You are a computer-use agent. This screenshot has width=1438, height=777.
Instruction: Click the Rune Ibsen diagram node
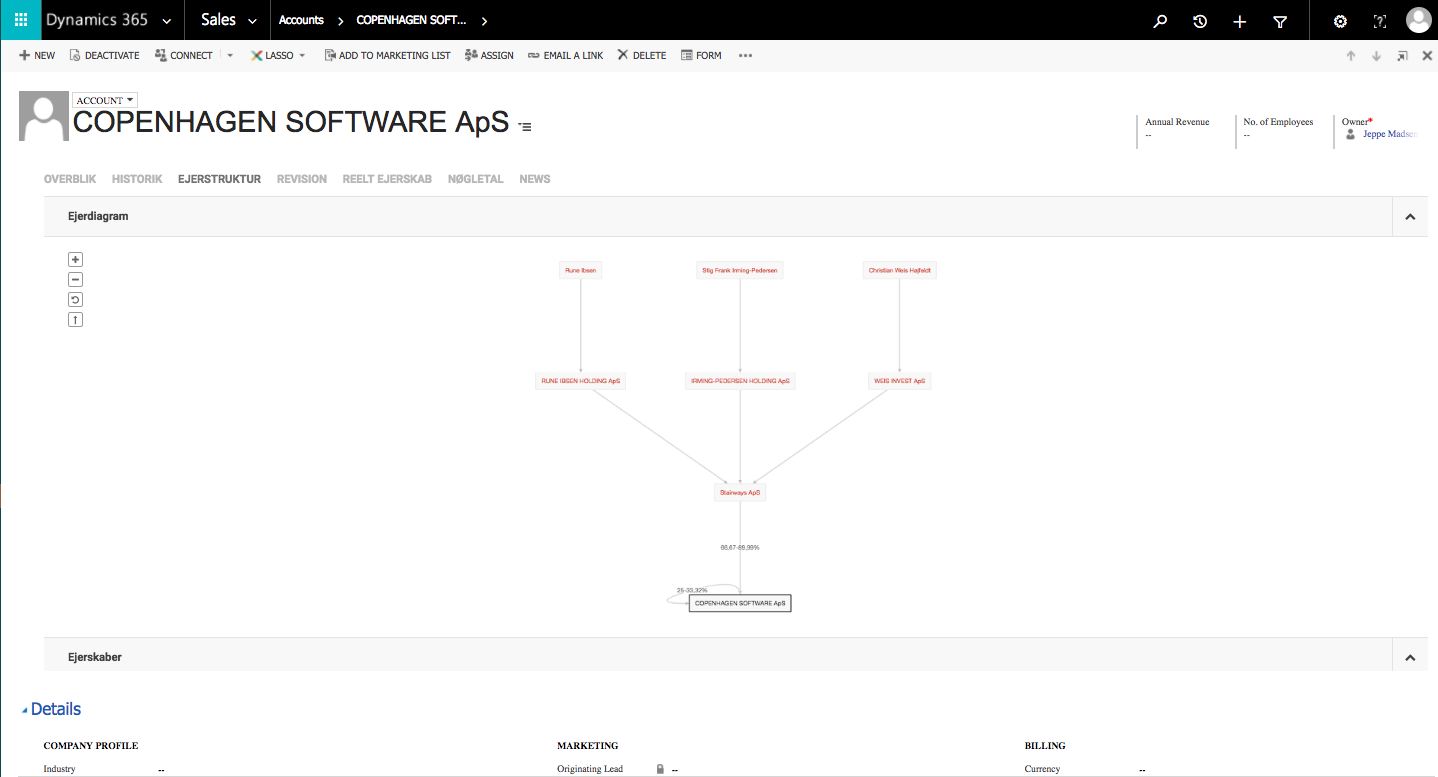(581, 270)
